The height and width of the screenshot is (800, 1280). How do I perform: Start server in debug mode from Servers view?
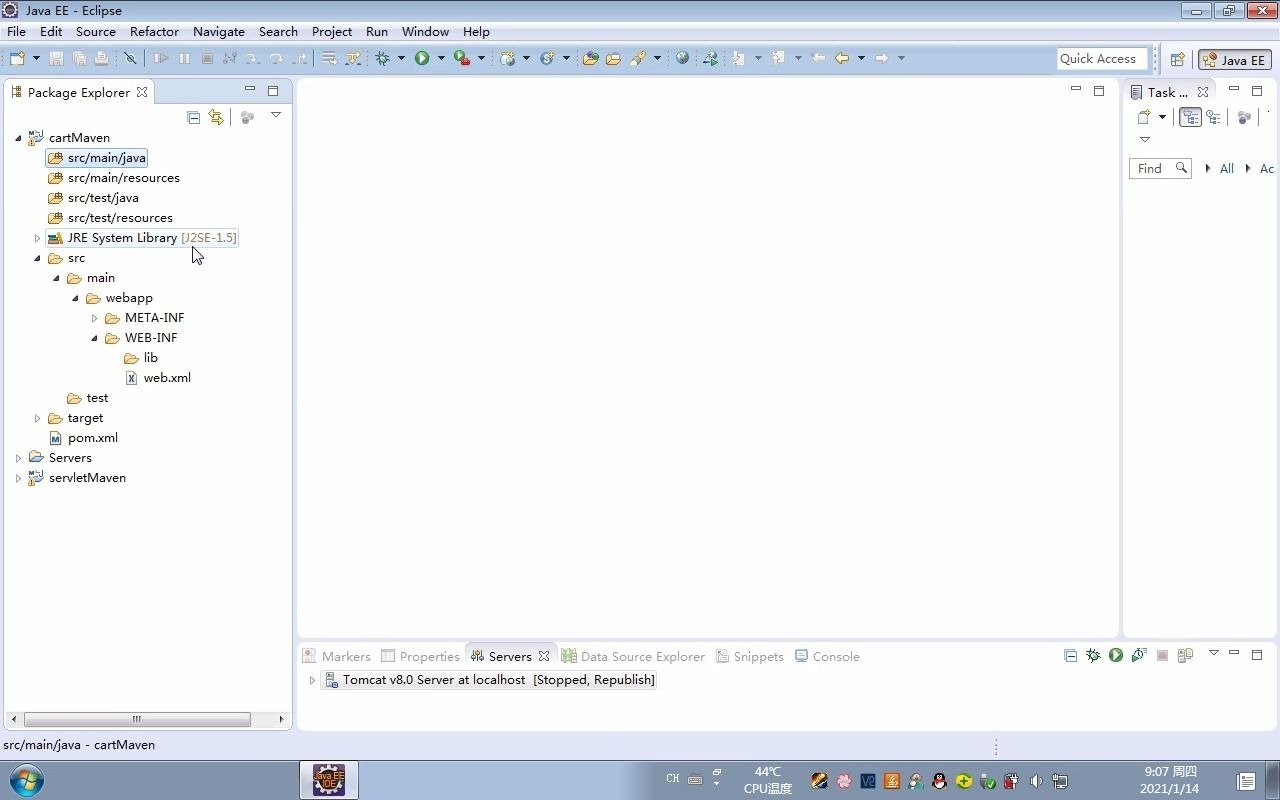click(1093, 656)
